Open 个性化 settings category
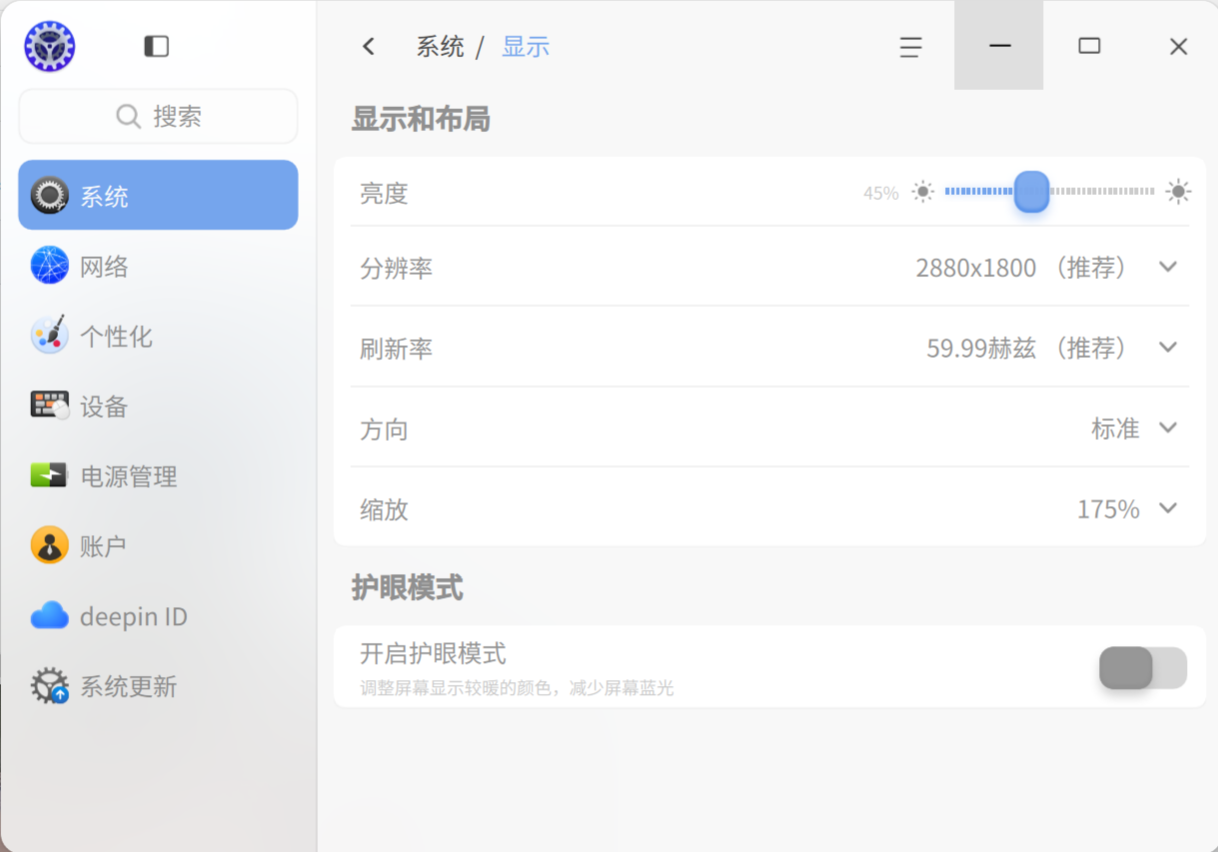 pyautogui.click(x=158, y=336)
